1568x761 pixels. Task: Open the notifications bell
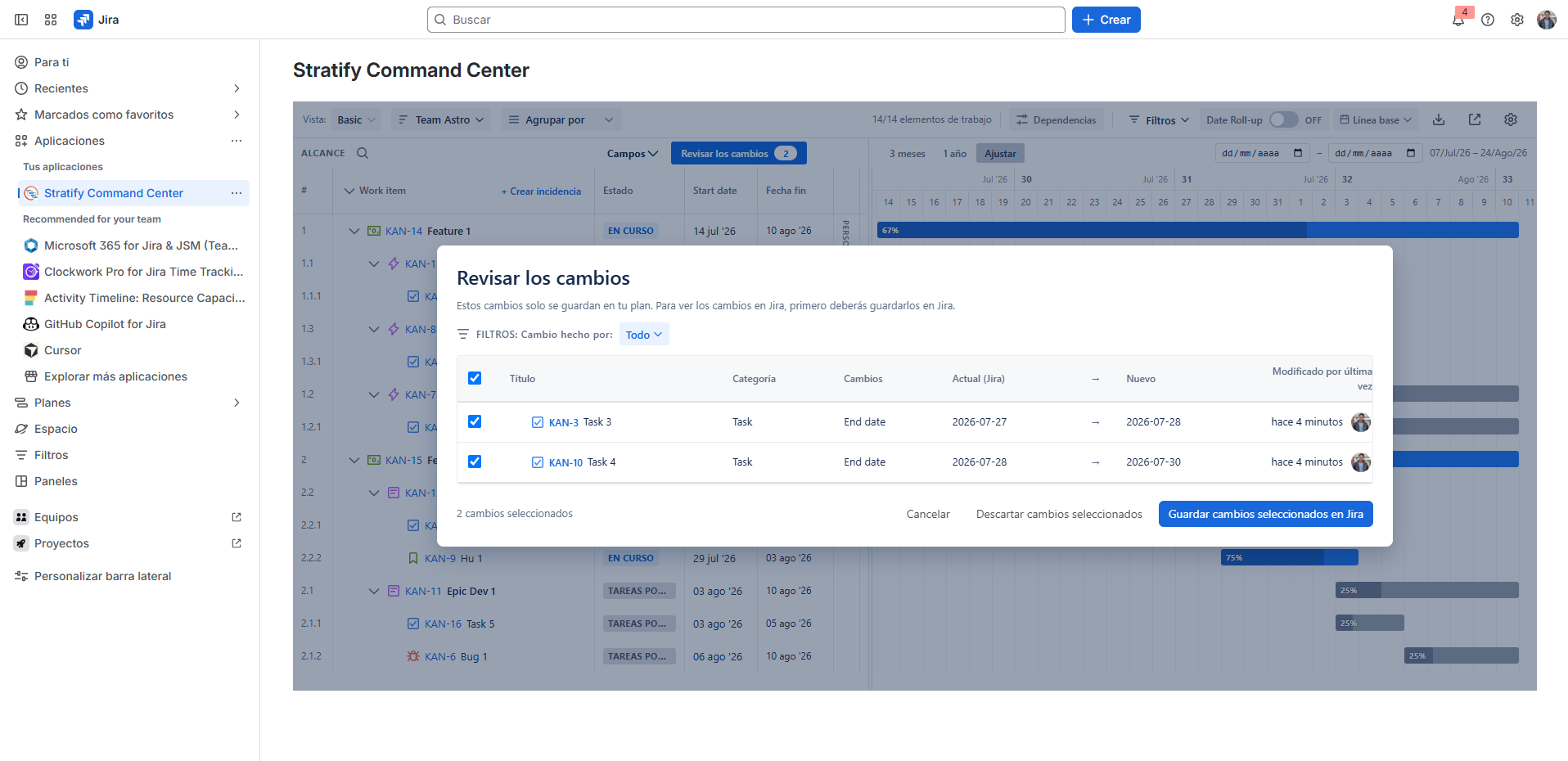click(1458, 20)
